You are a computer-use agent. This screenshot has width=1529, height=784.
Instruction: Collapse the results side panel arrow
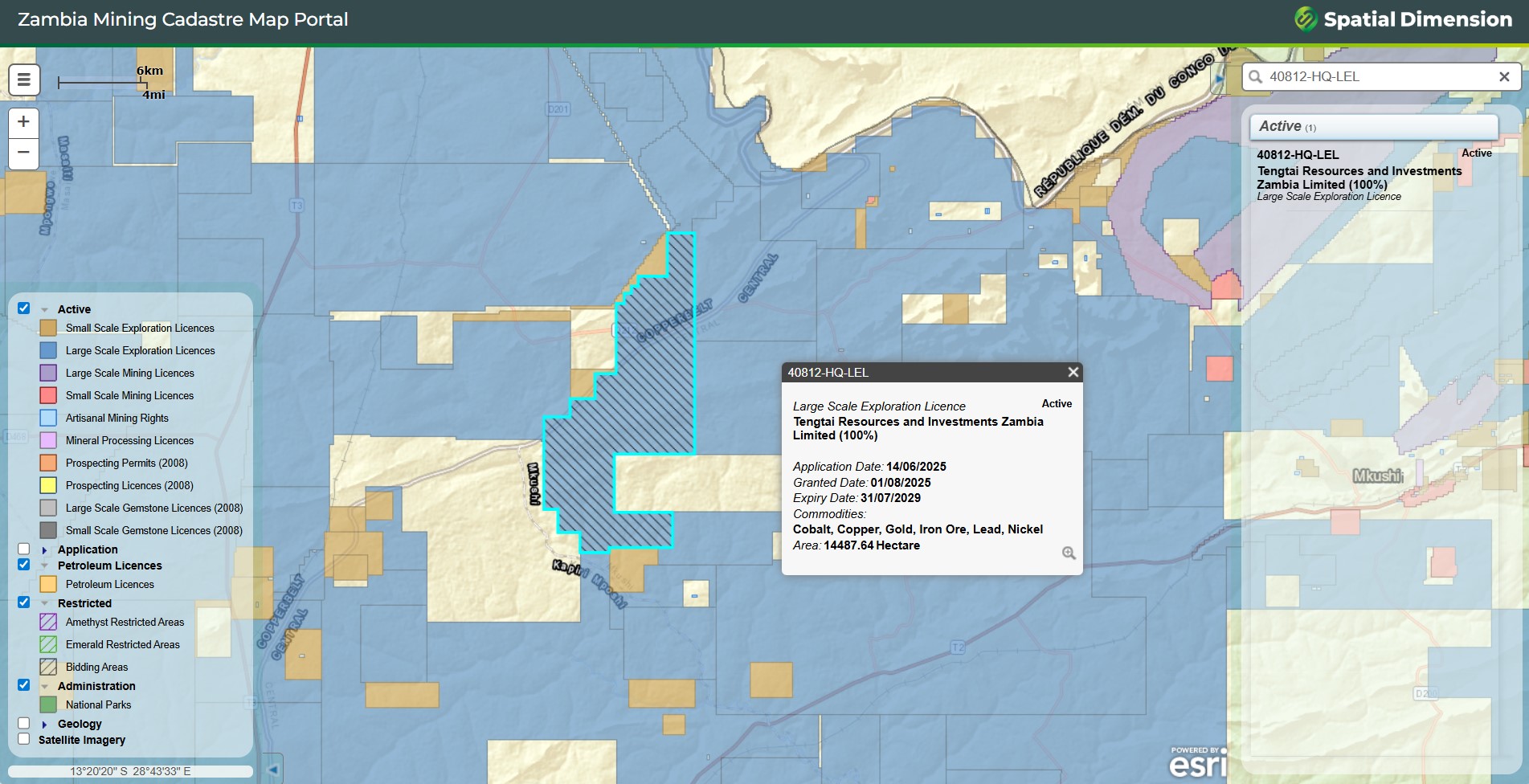coord(1219,79)
